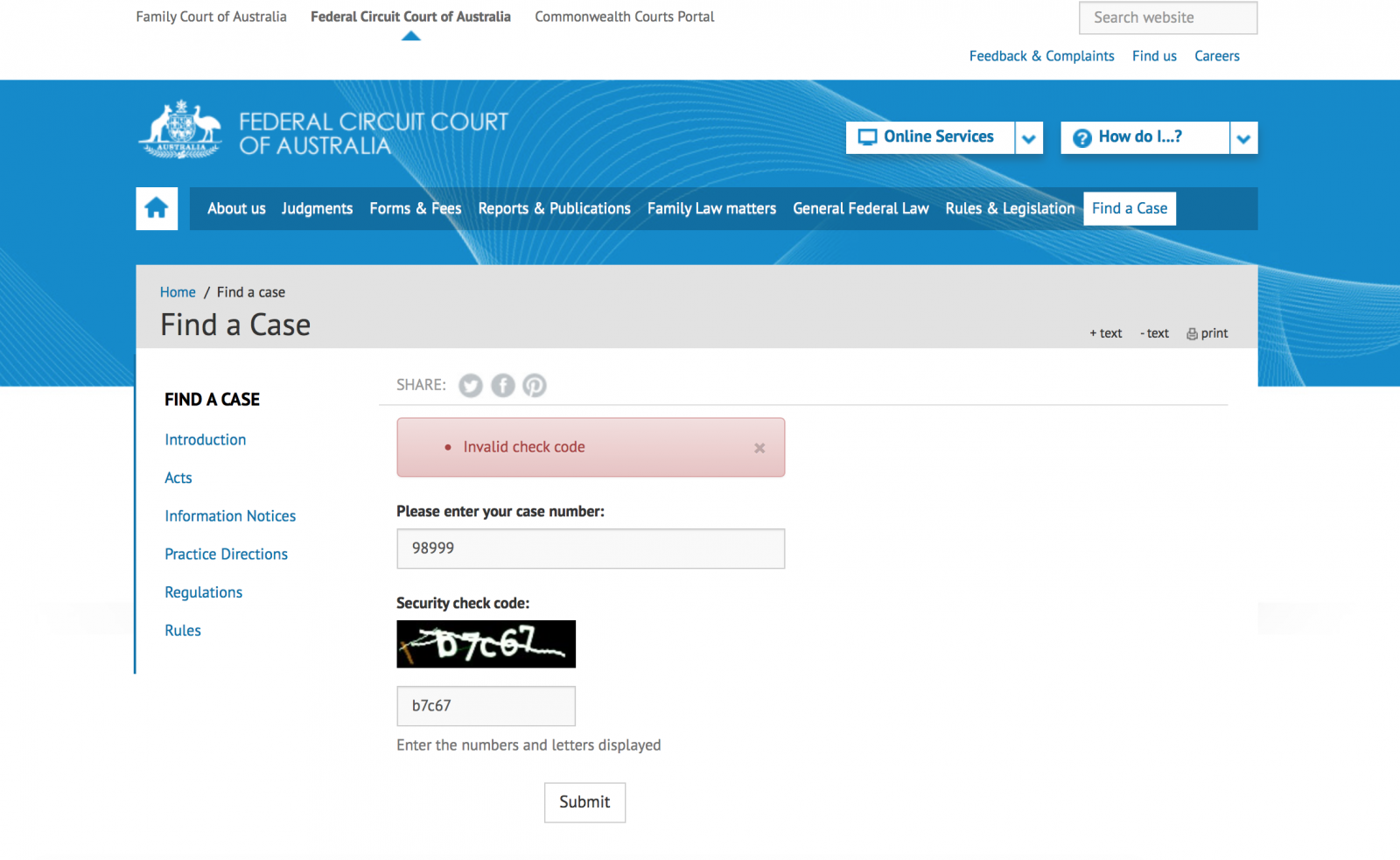Open Feedback & Complaints link
Image resolution: width=1400 pixels, height=860 pixels.
[1041, 56]
